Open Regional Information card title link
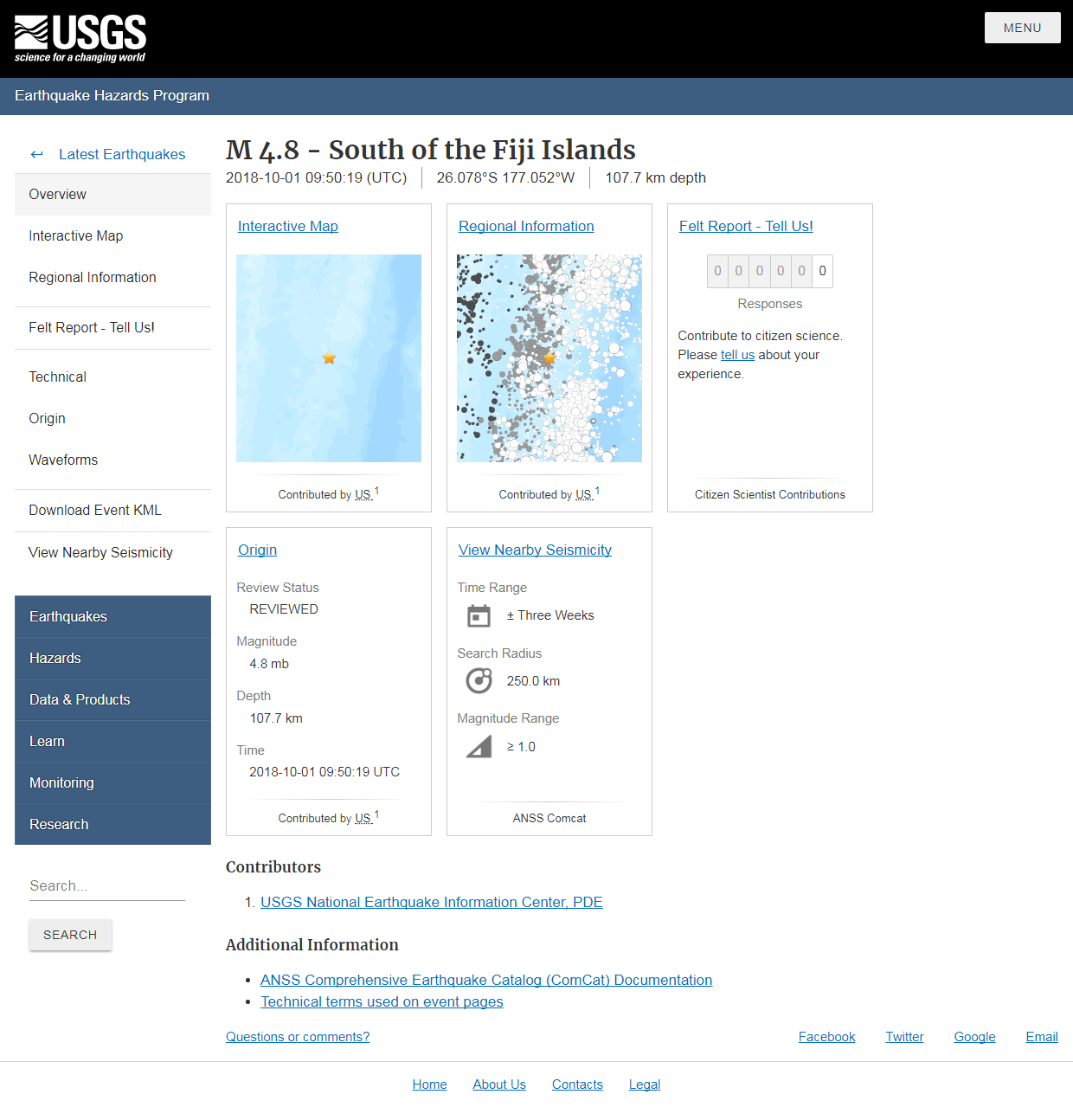 coord(526,226)
